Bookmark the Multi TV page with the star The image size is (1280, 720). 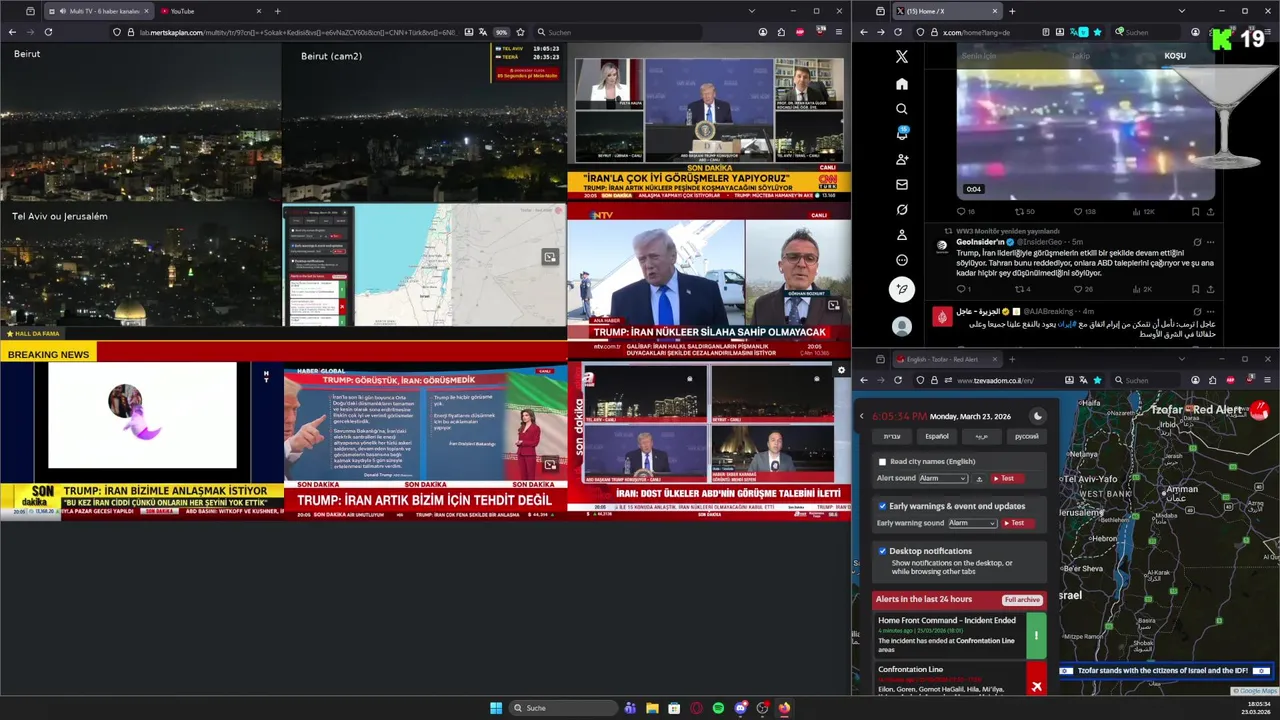[x=520, y=32]
